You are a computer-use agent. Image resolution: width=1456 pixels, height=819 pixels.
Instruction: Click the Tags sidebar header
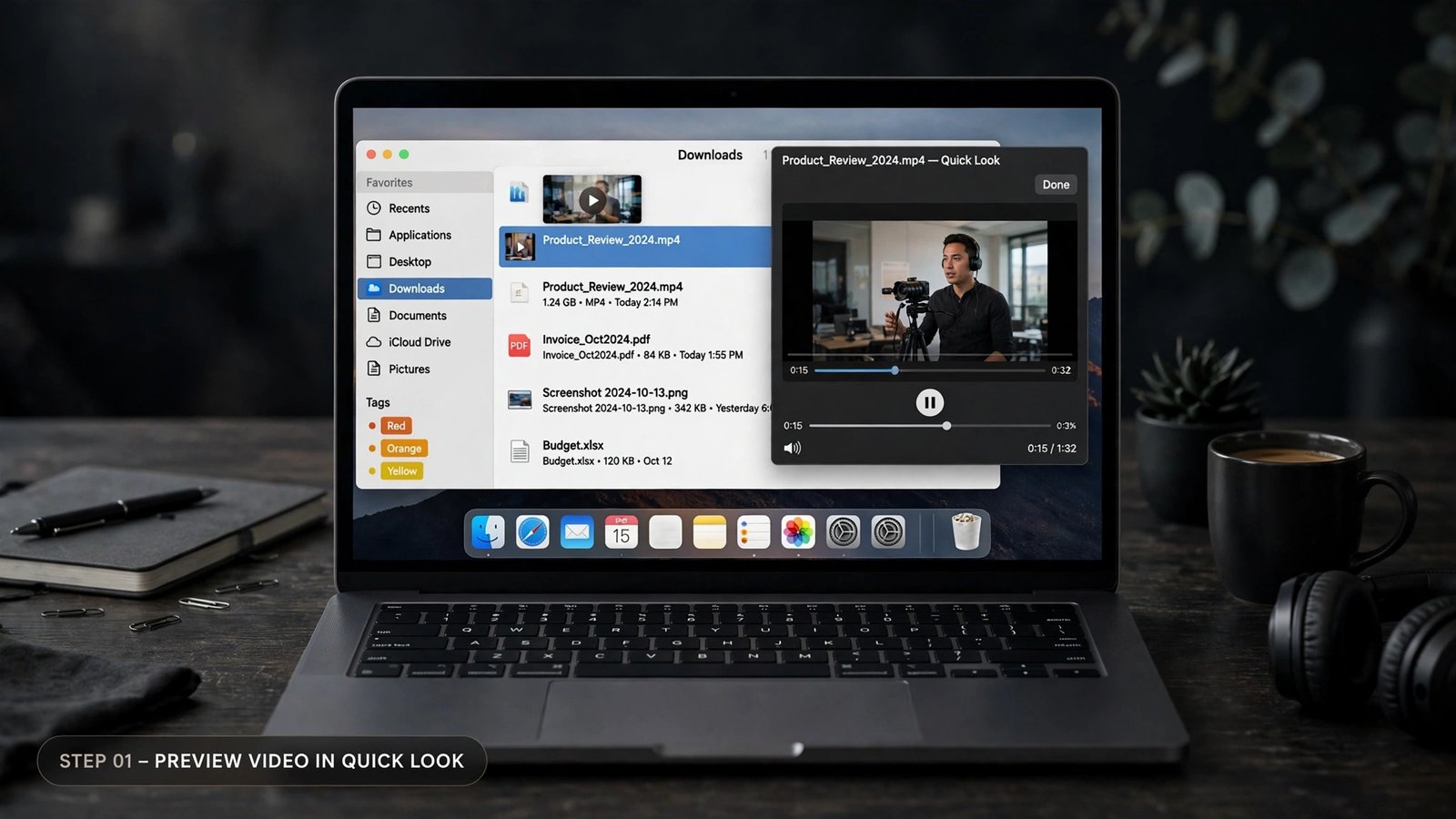[378, 402]
